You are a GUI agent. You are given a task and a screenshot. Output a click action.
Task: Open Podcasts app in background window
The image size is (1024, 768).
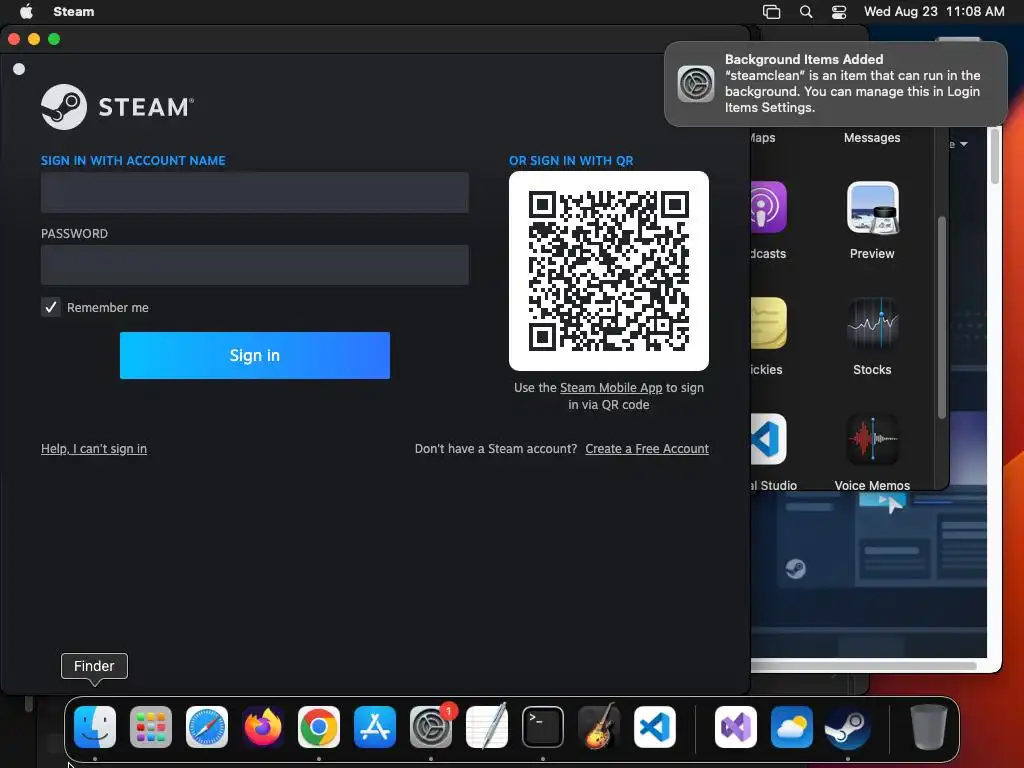click(x=769, y=208)
